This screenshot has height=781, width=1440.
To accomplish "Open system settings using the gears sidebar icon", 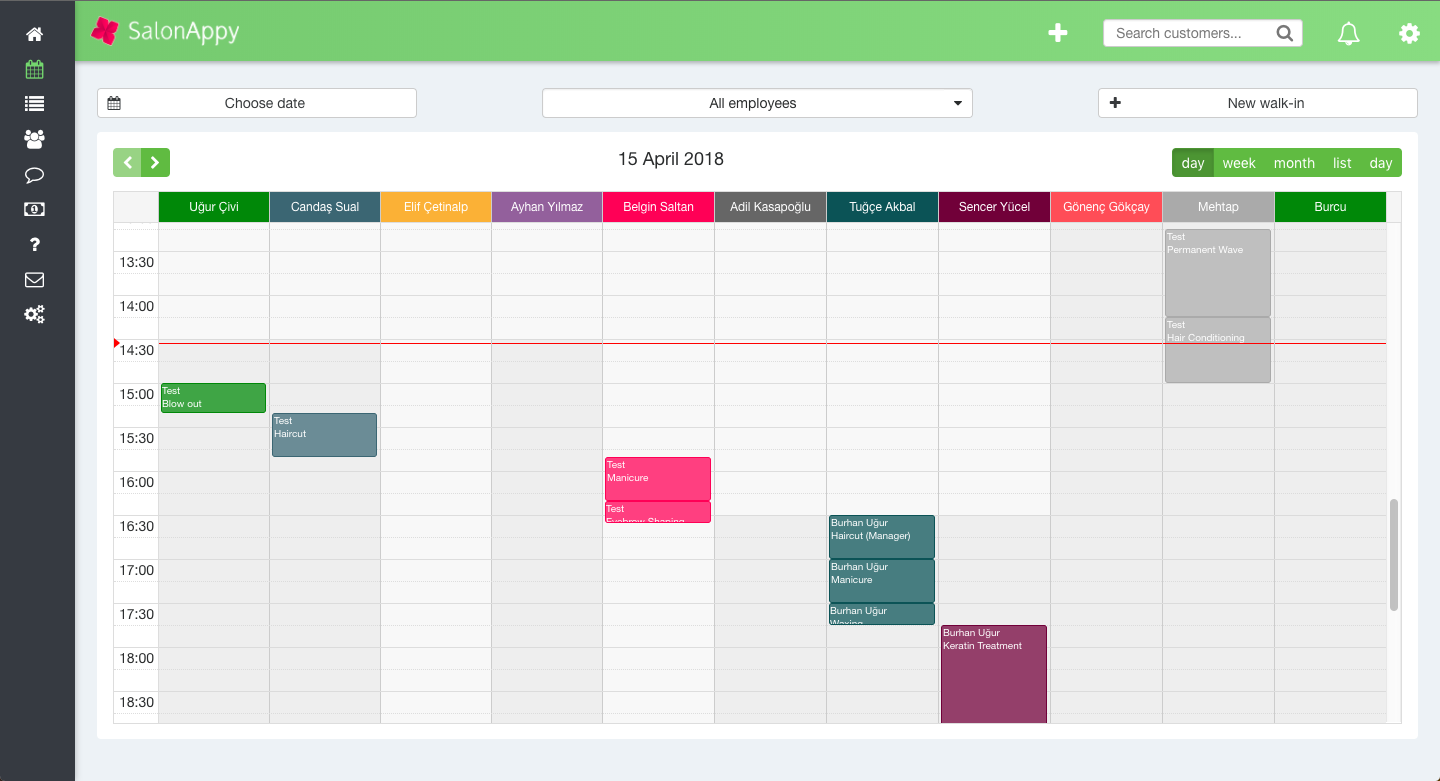I will 34,314.
